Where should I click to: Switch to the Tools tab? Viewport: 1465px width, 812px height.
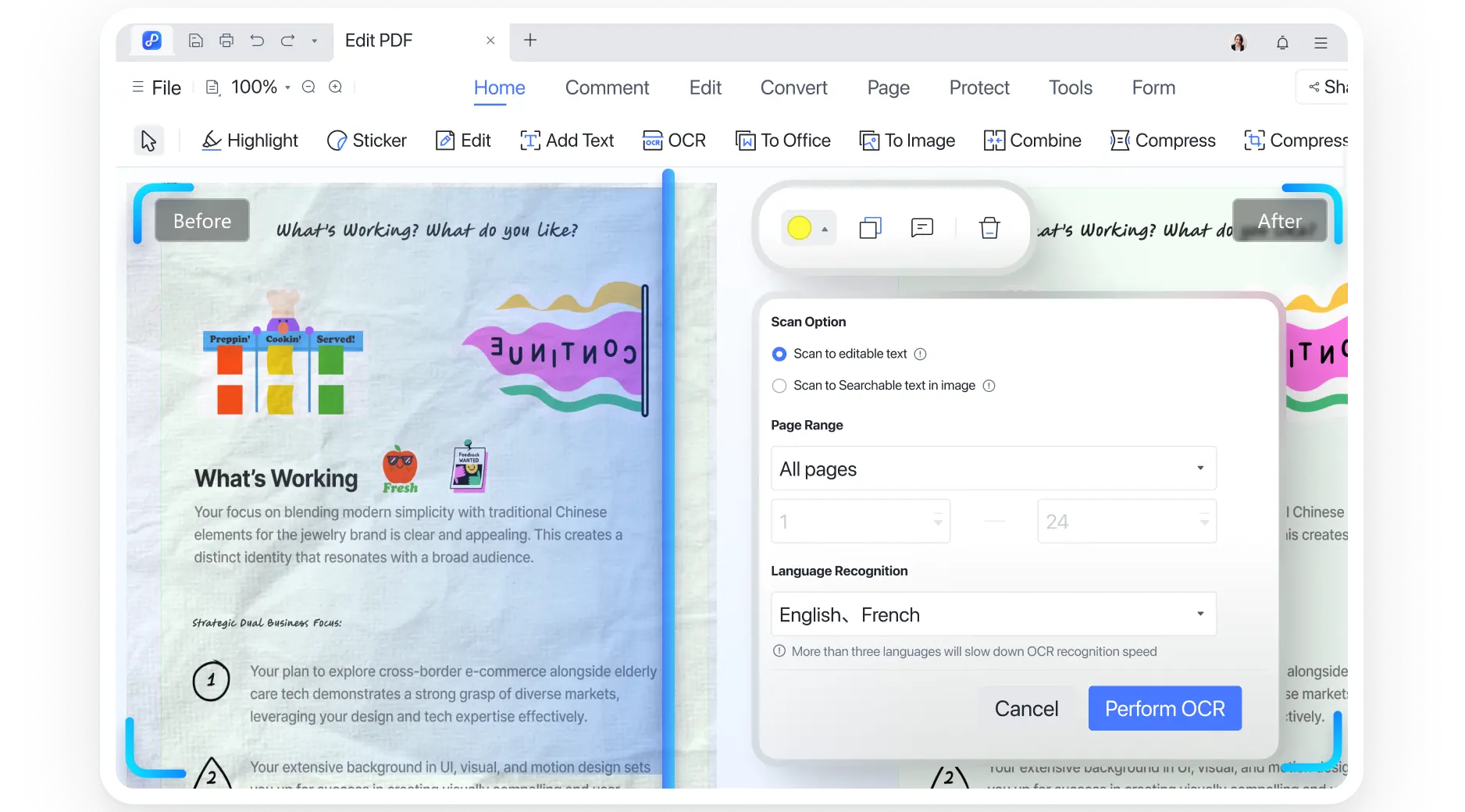1070,87
